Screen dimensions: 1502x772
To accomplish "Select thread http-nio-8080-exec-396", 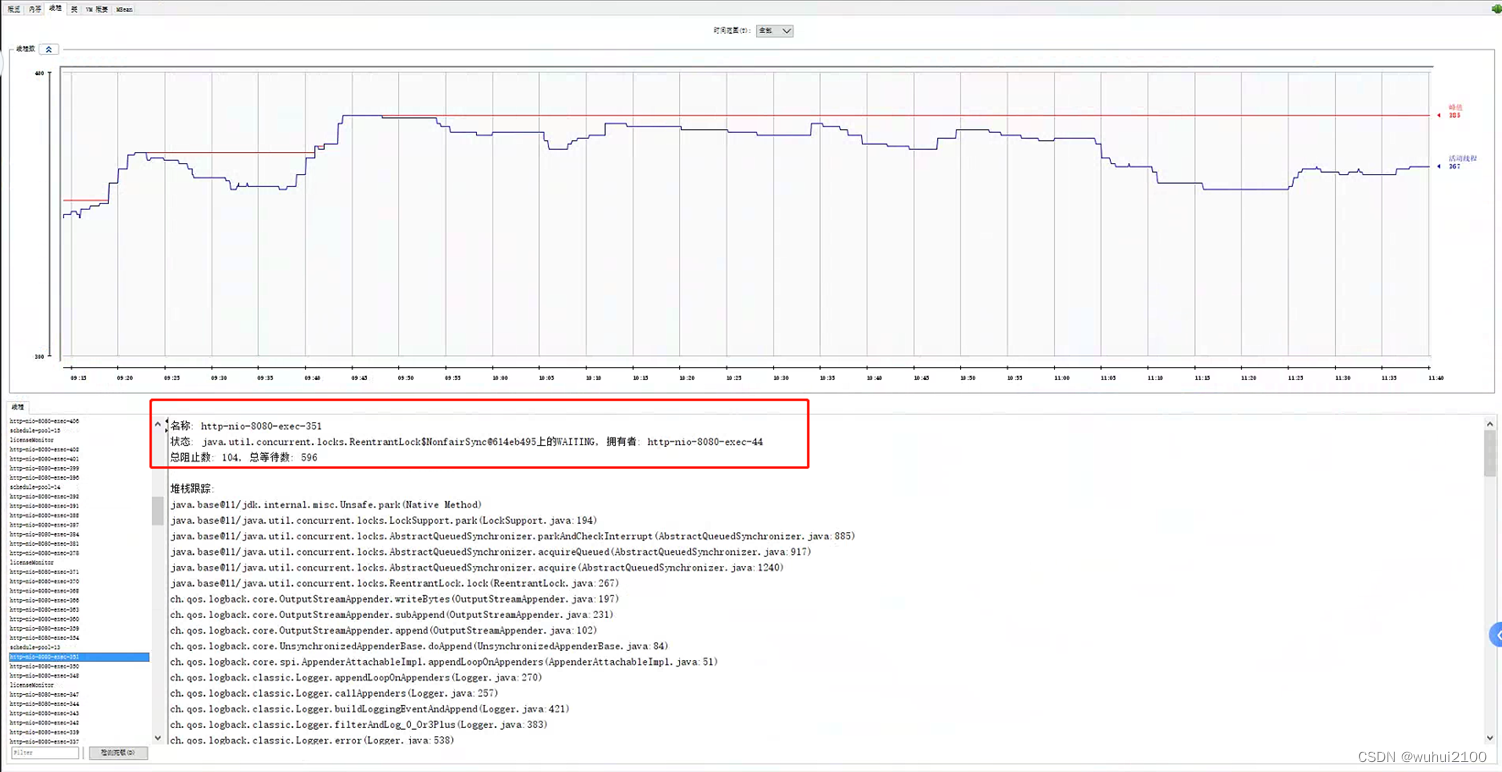I will [x=44, y=477].
